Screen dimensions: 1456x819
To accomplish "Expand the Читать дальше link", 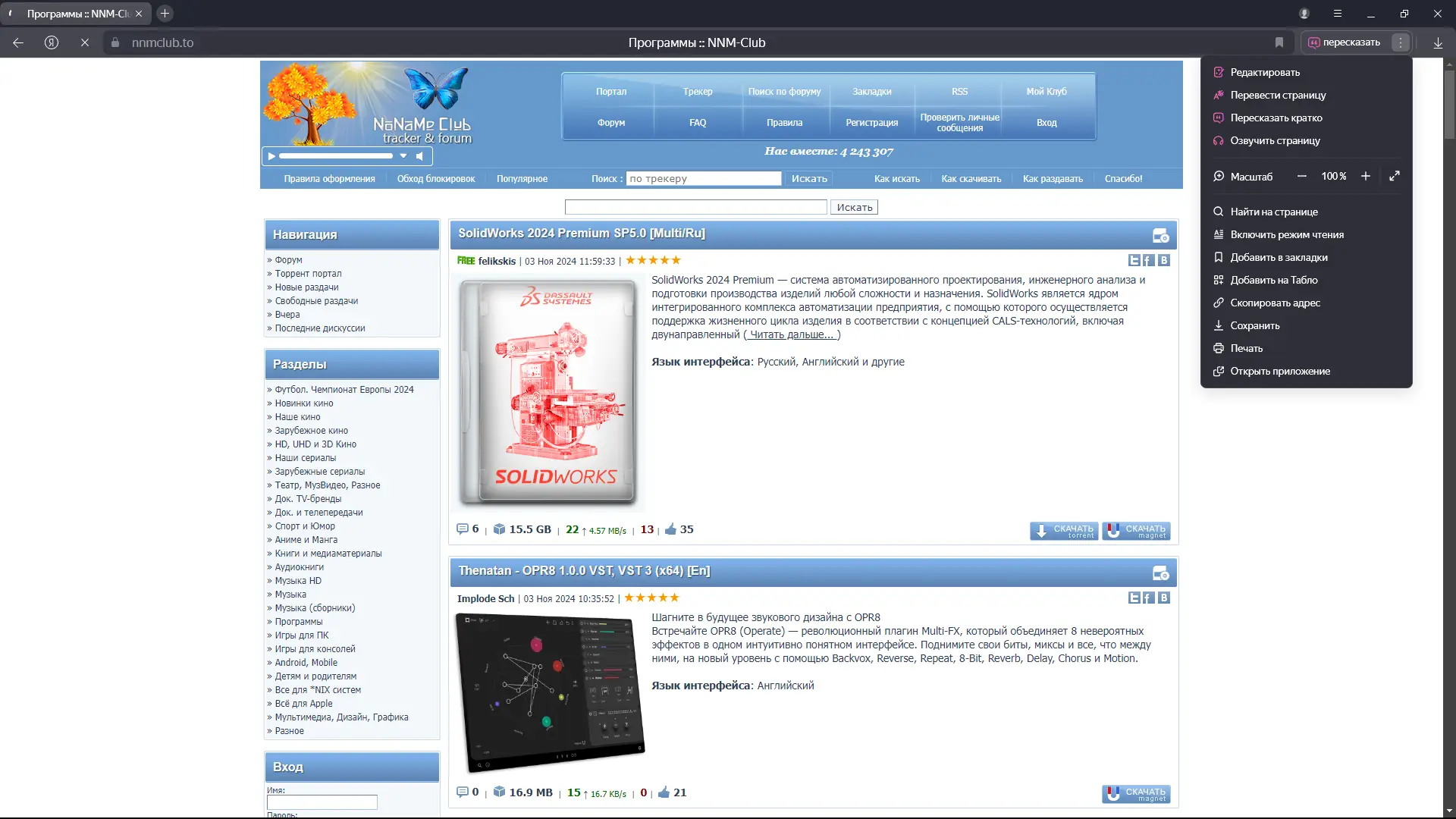I will point(792,334).
